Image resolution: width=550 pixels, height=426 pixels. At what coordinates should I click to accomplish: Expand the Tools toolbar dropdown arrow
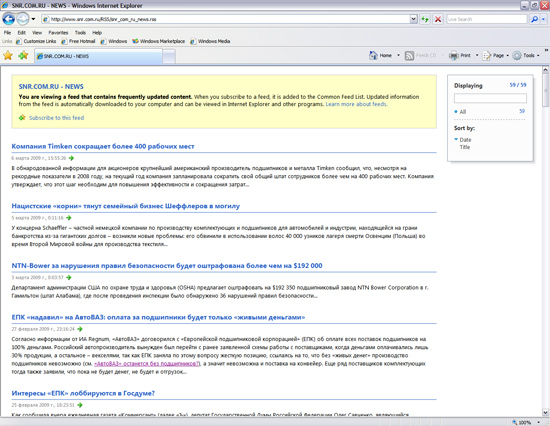point(538,55)
